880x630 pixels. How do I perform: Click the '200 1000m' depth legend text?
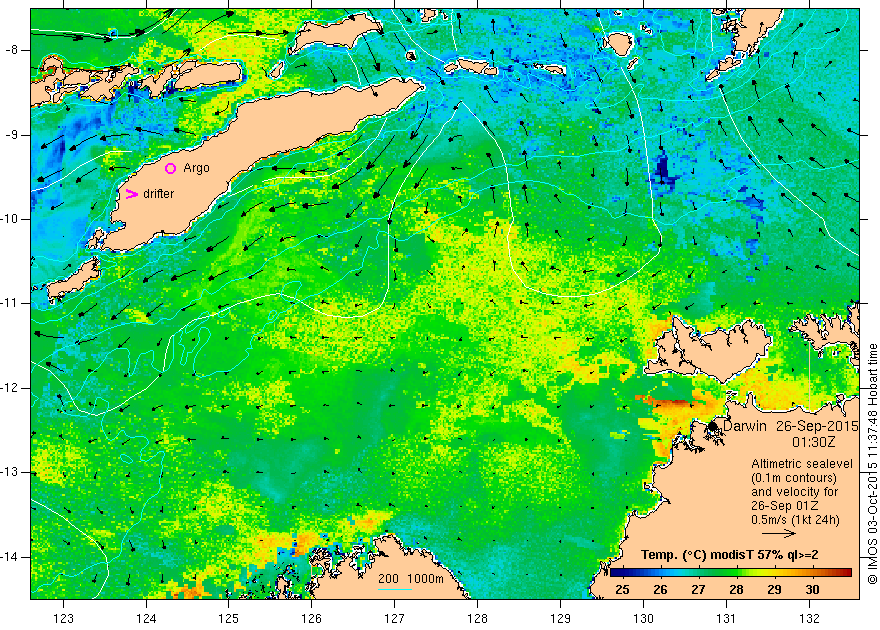pos(410,578)
